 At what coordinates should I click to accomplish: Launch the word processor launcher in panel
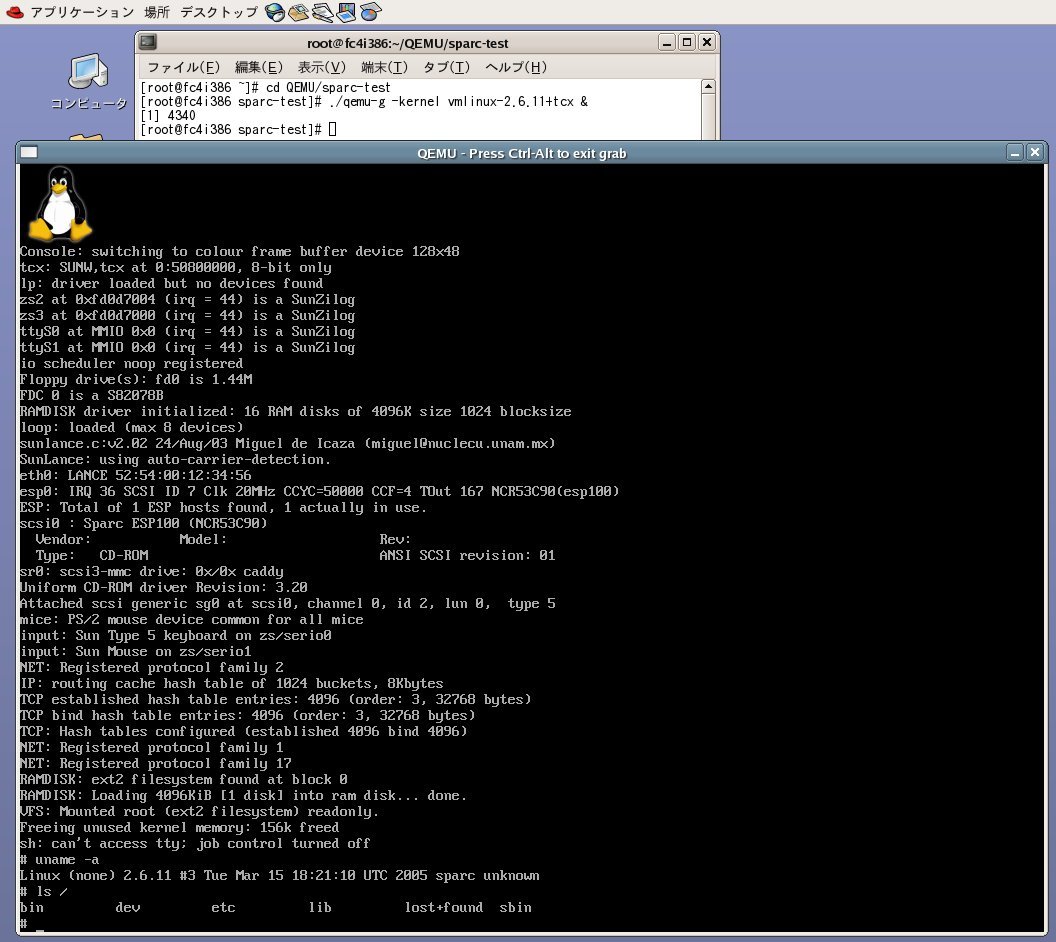[323, 12]
